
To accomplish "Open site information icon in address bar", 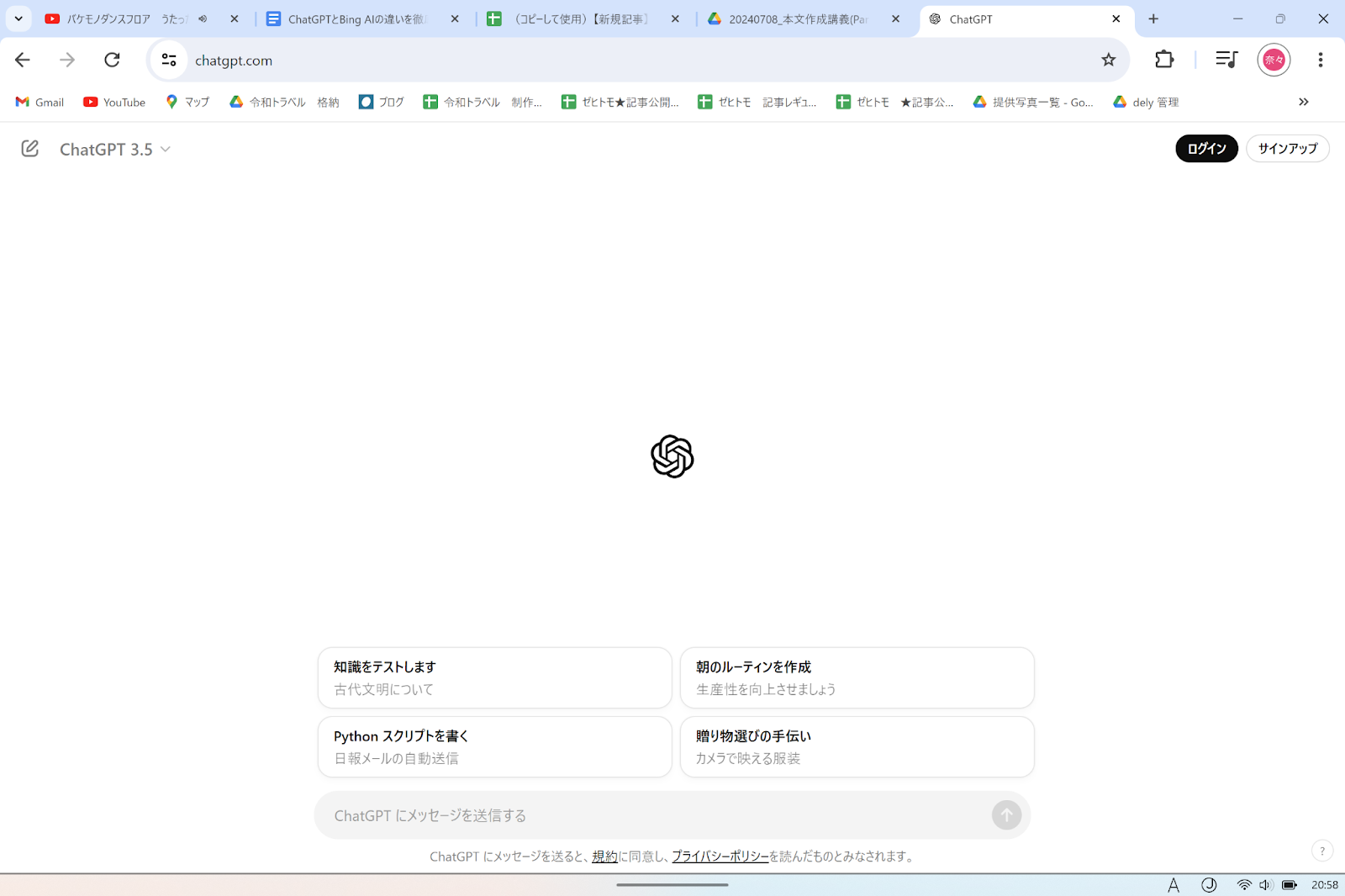I will point(169,60).
